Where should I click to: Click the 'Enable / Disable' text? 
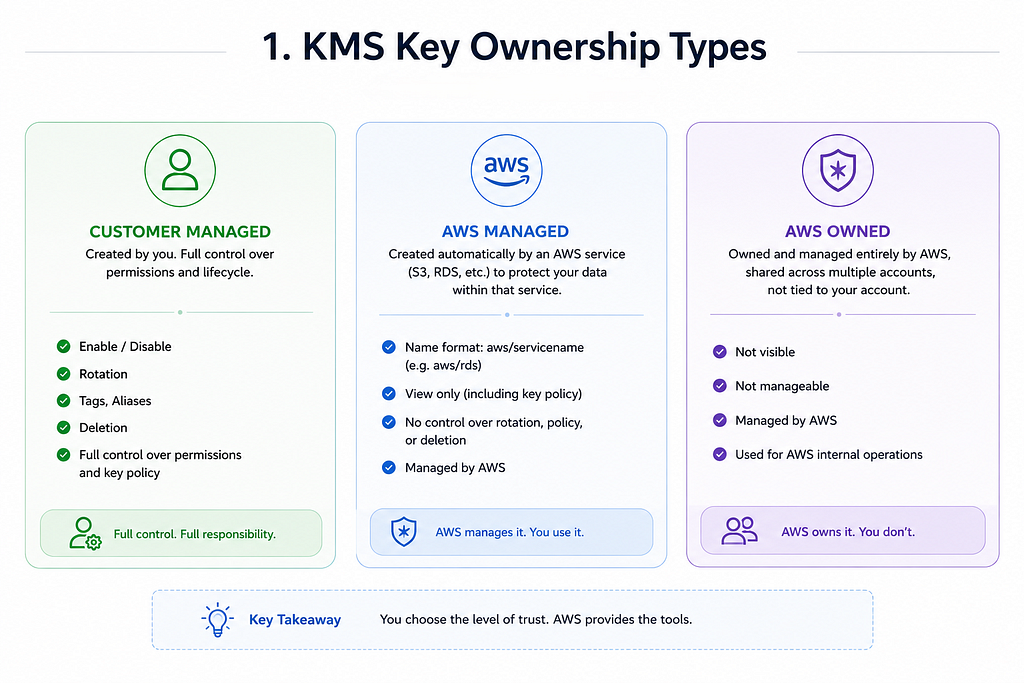tap(125, 347)
